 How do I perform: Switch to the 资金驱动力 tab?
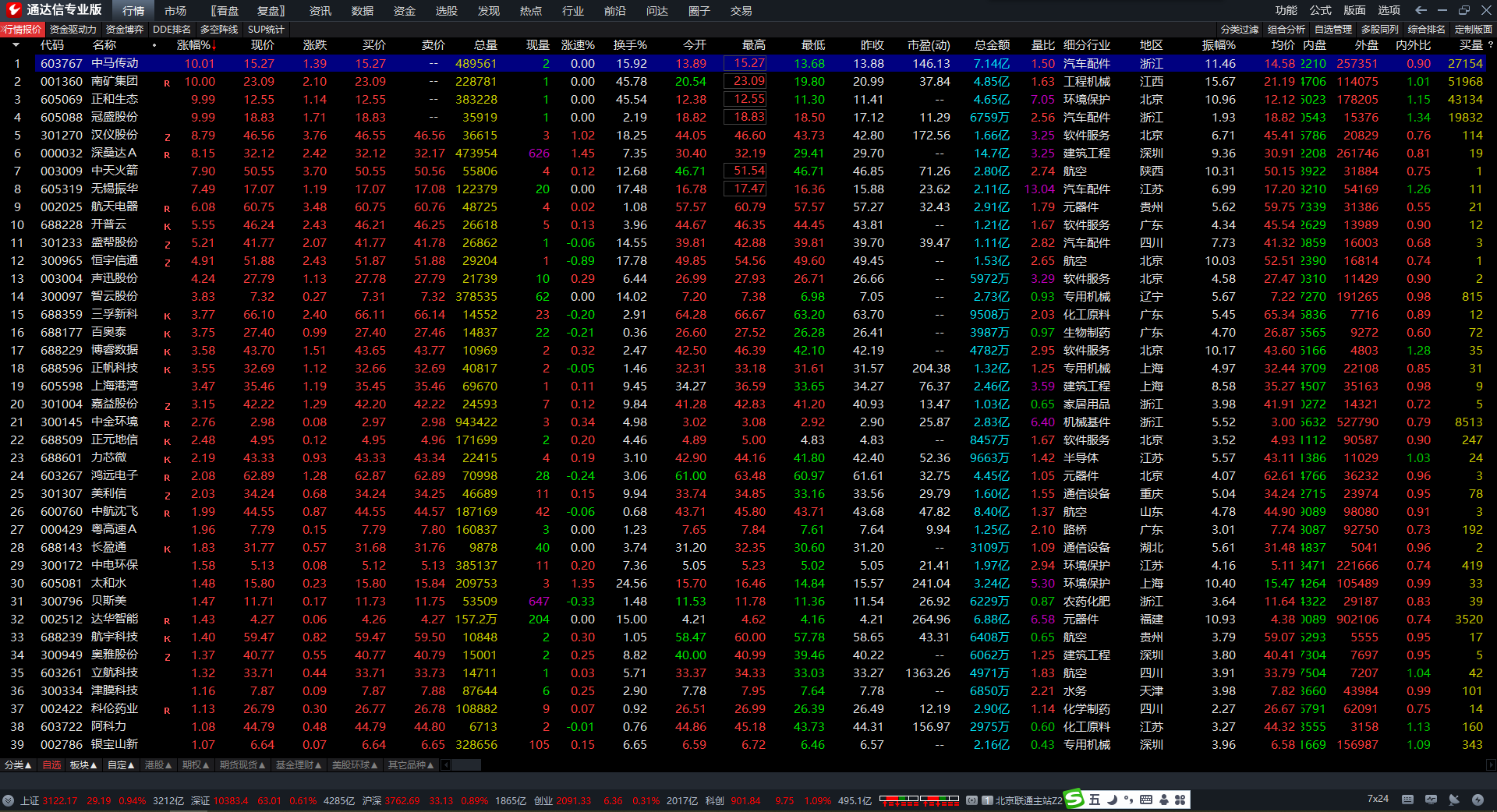pyautogui.click(x=73, y=29)
